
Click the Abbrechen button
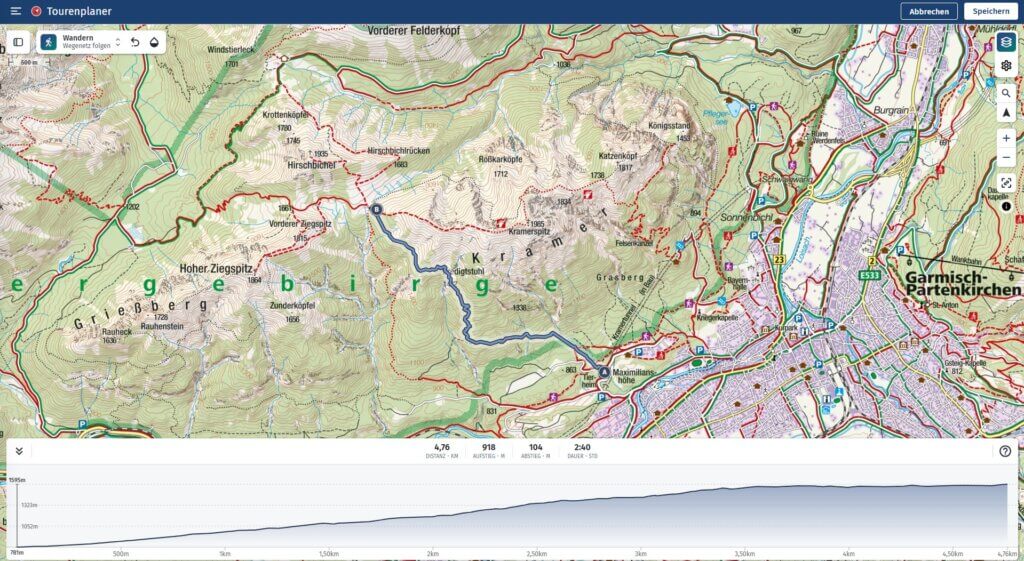(x=929, y=11)
